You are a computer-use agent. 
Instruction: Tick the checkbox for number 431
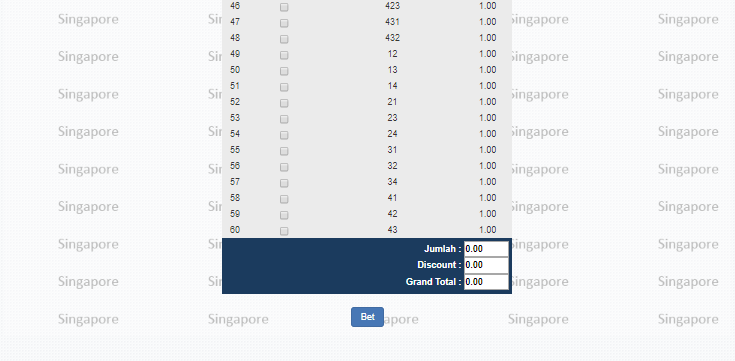[284, 23]
